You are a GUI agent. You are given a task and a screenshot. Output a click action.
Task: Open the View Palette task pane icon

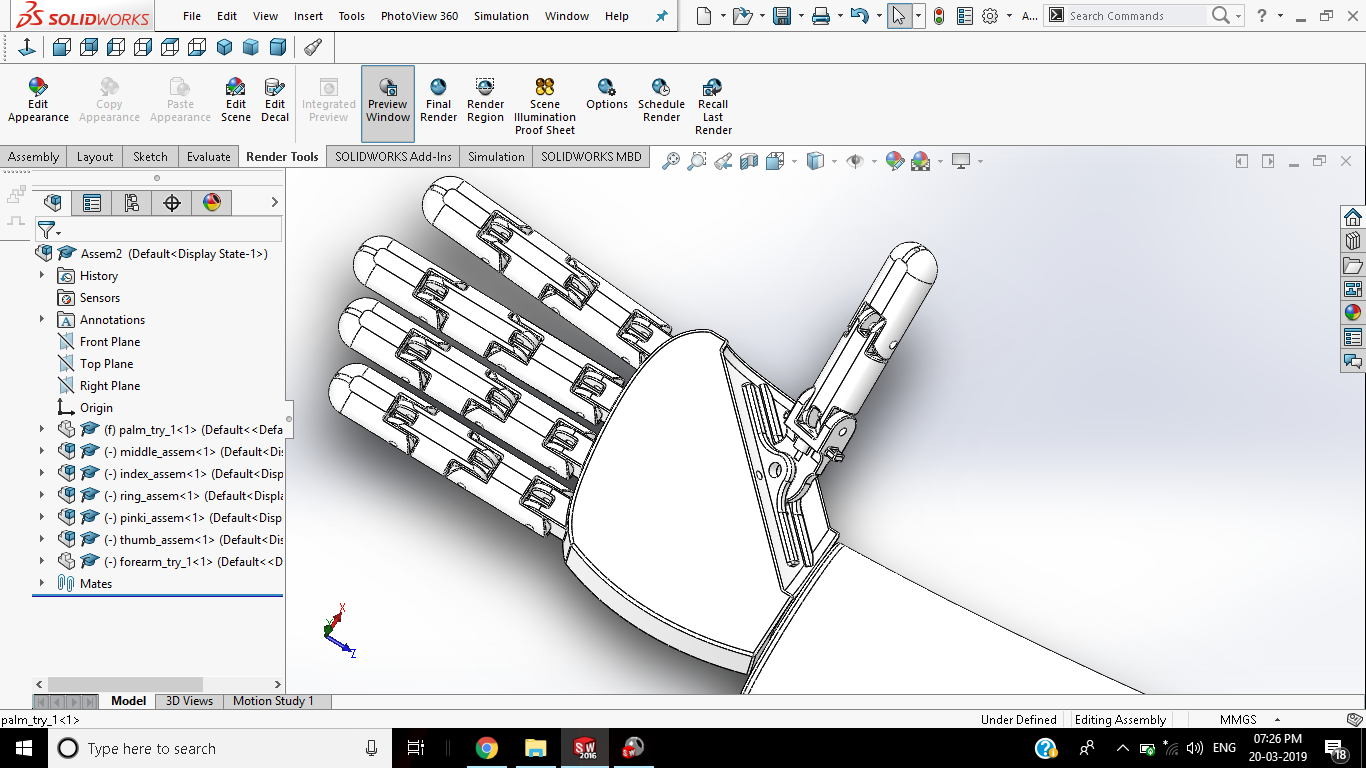click(x=1353, y=289)
